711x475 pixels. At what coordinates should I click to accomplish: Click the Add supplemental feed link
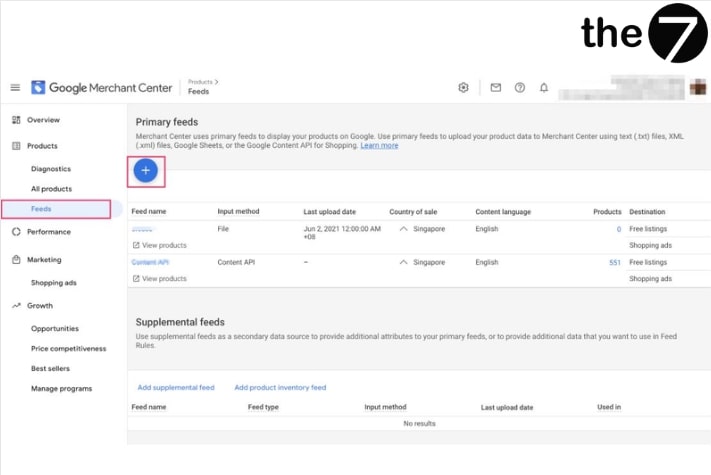(x=176, y=388)
